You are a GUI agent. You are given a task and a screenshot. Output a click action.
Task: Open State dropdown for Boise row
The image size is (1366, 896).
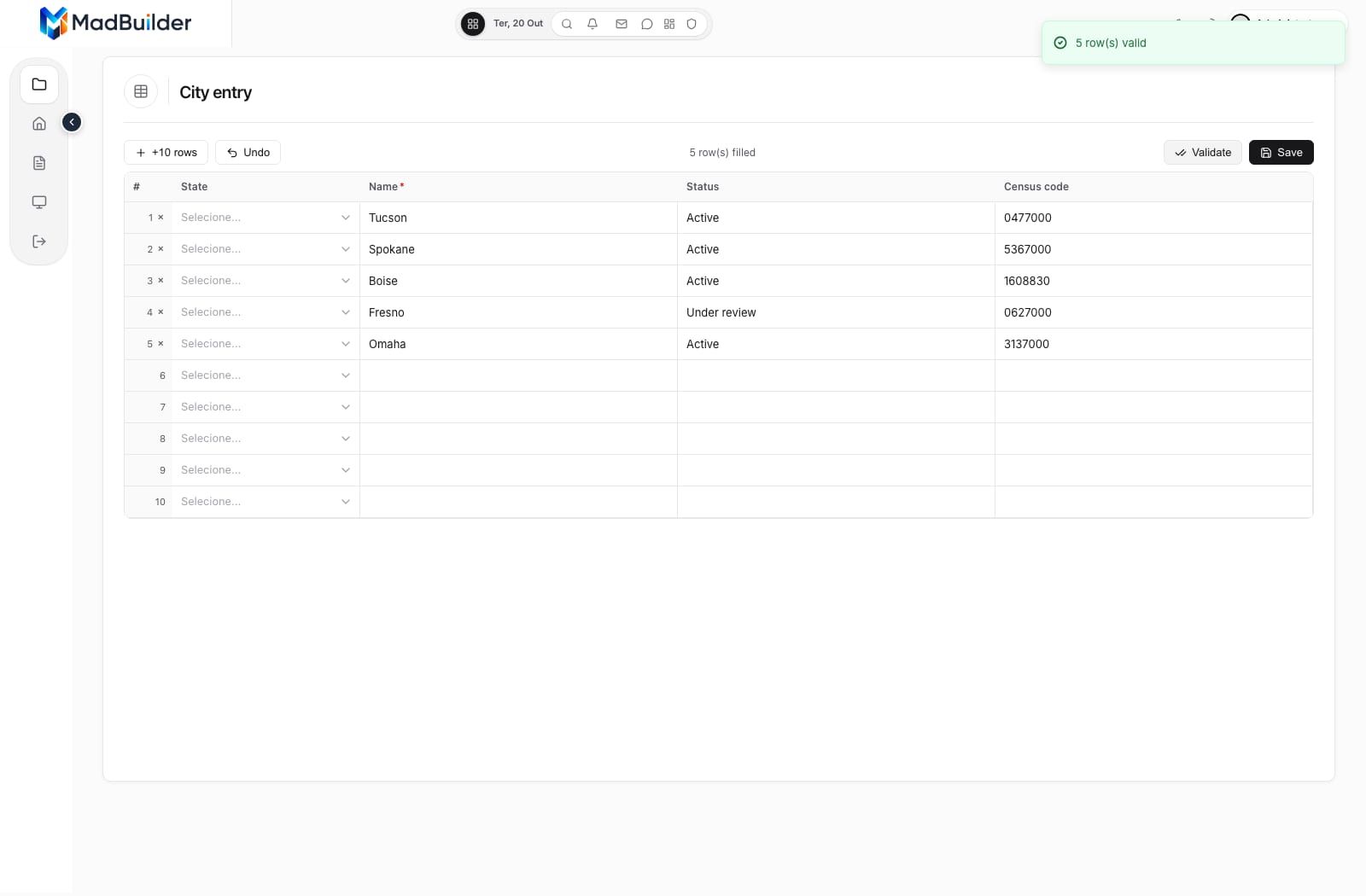pos(266,281)
